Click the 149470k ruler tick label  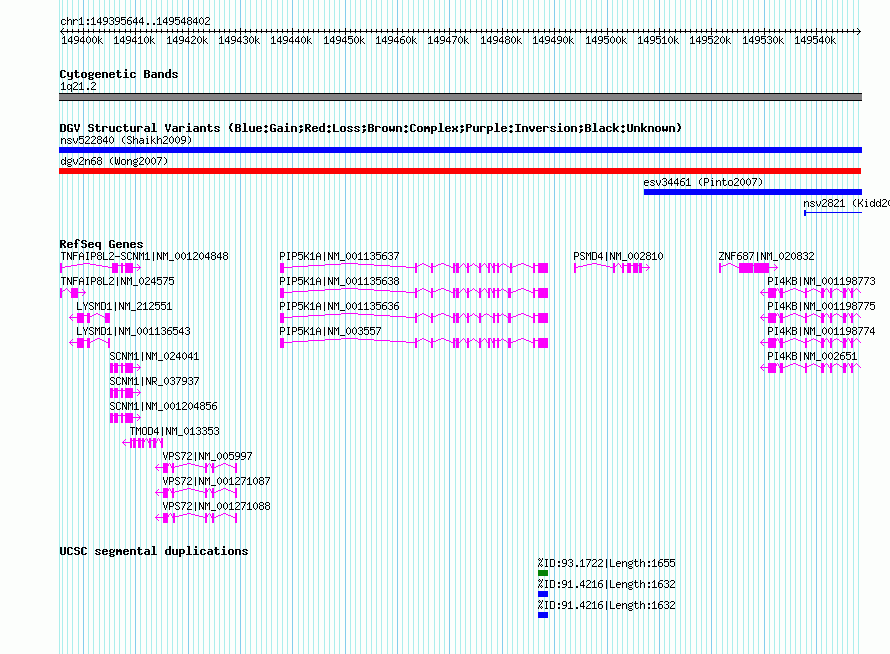[448, 40]
